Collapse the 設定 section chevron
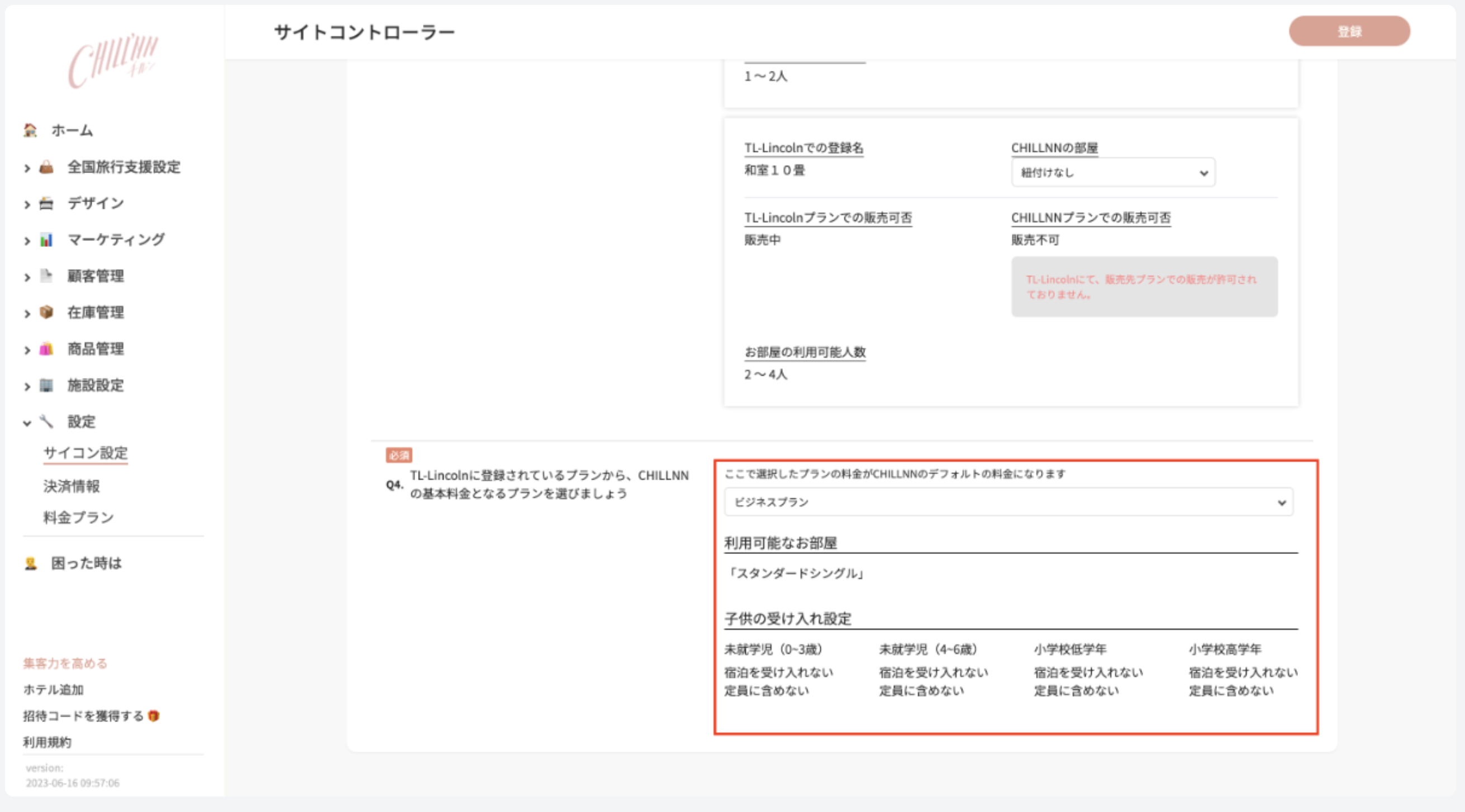 tap(26, 422)
